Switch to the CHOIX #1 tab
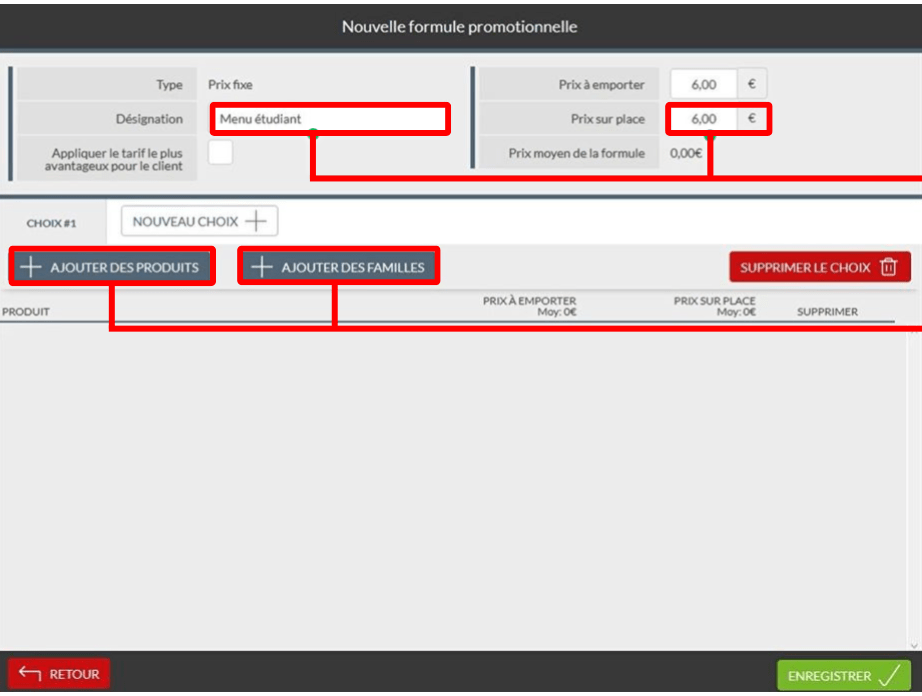Screen dimensions: 922x696 (51, 223)
